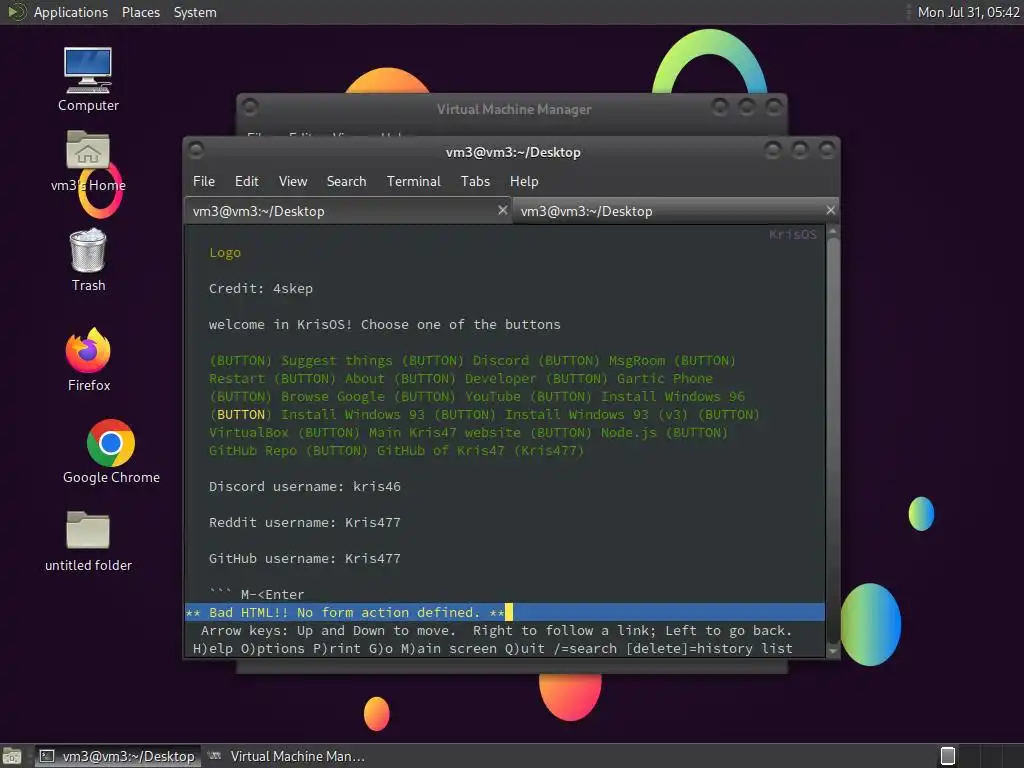Click the terminal window menu button in titlebar
This screenshot has width=1024, height=768.
(x=196, y=151)
